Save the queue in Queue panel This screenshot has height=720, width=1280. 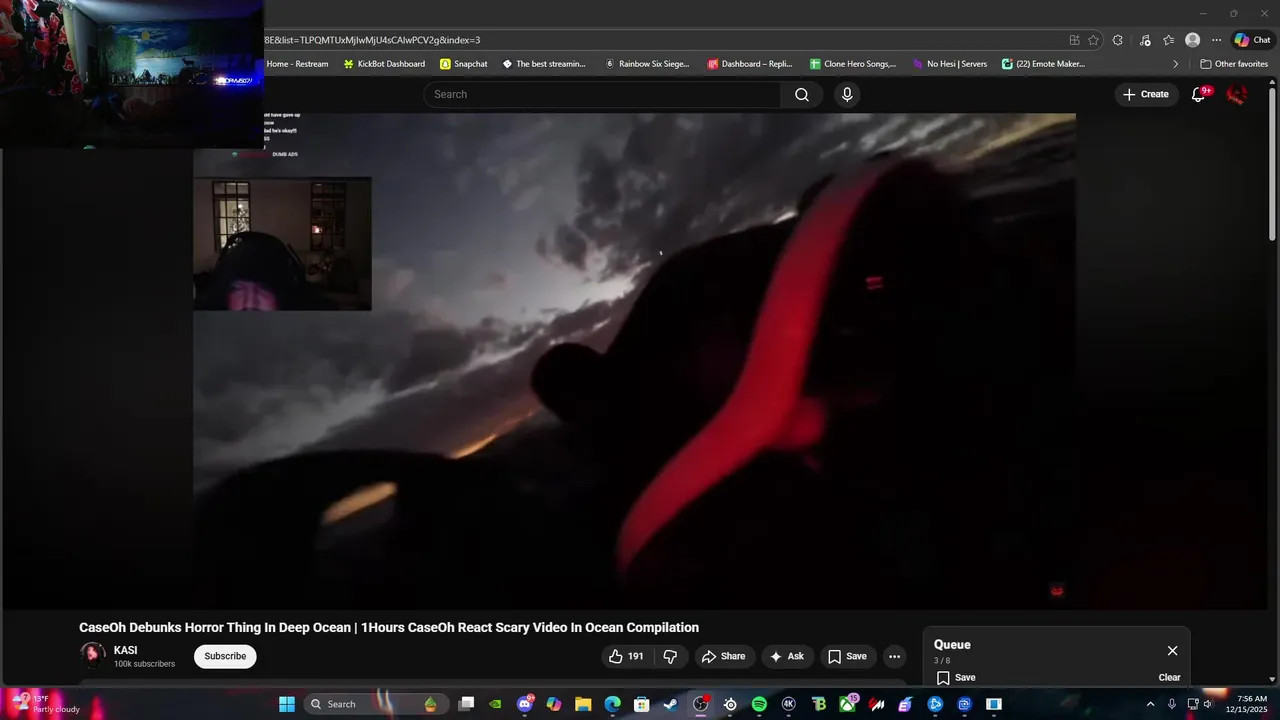tap(956, 677)
